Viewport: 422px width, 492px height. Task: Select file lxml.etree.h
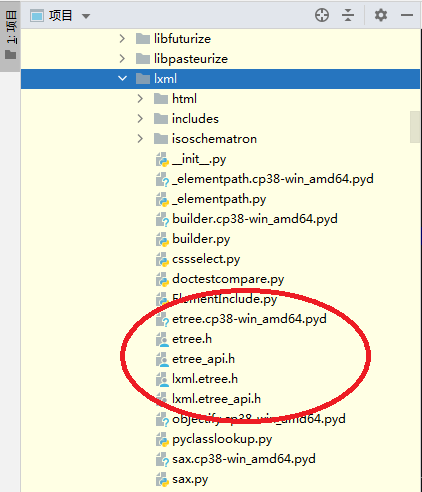click(x=205, y=379)
